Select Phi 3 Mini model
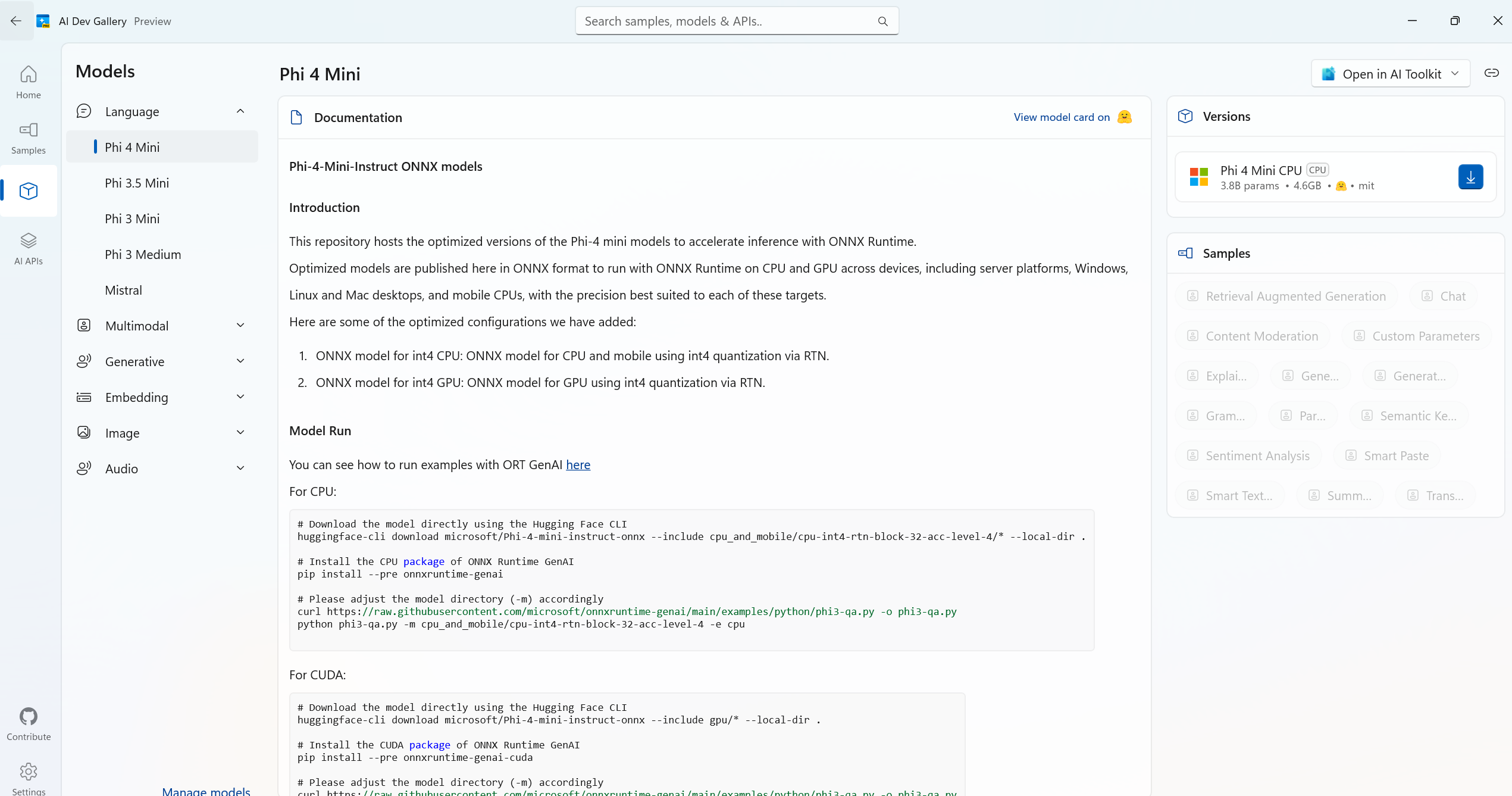Screen dimensions: 1512x796 tap(162, 218)
